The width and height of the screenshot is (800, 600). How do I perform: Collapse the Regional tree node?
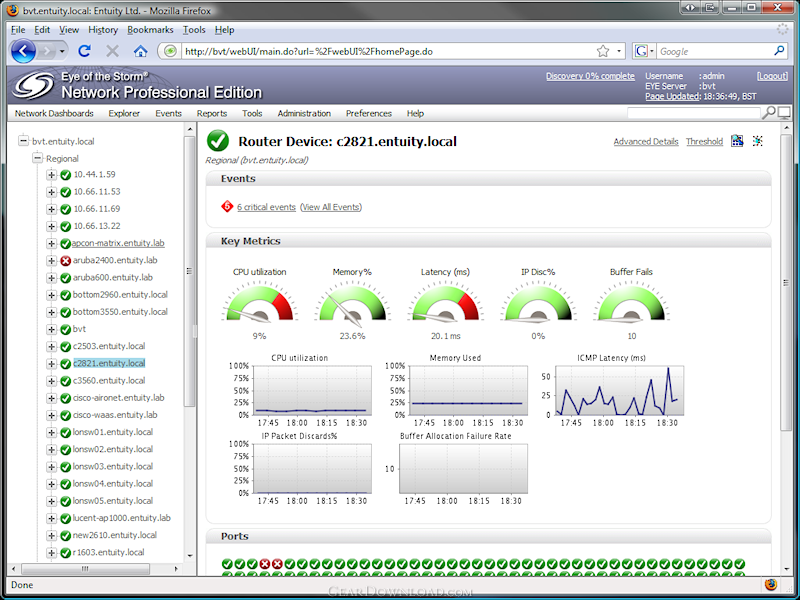point(37,158)
